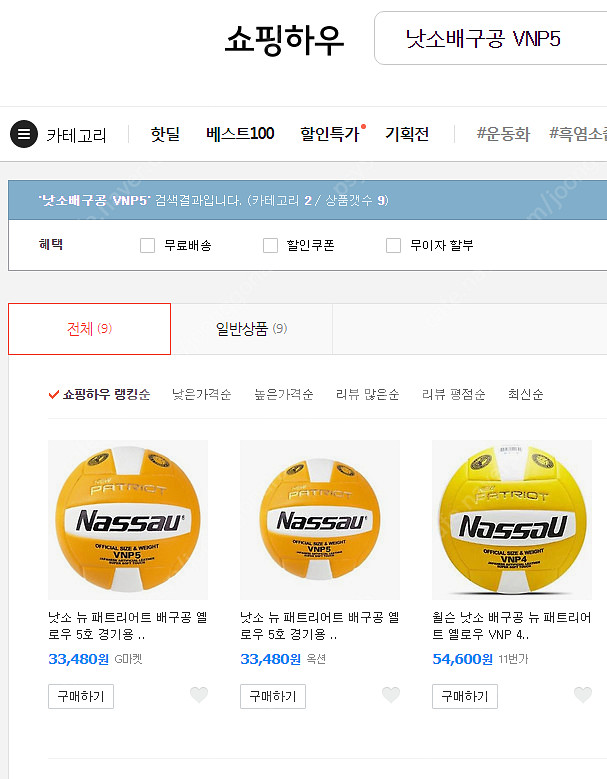Viewport: 607px width, 779px height.
Task: Sort by 쇼핑하우 랭킹순
Action: click(106, 394)
